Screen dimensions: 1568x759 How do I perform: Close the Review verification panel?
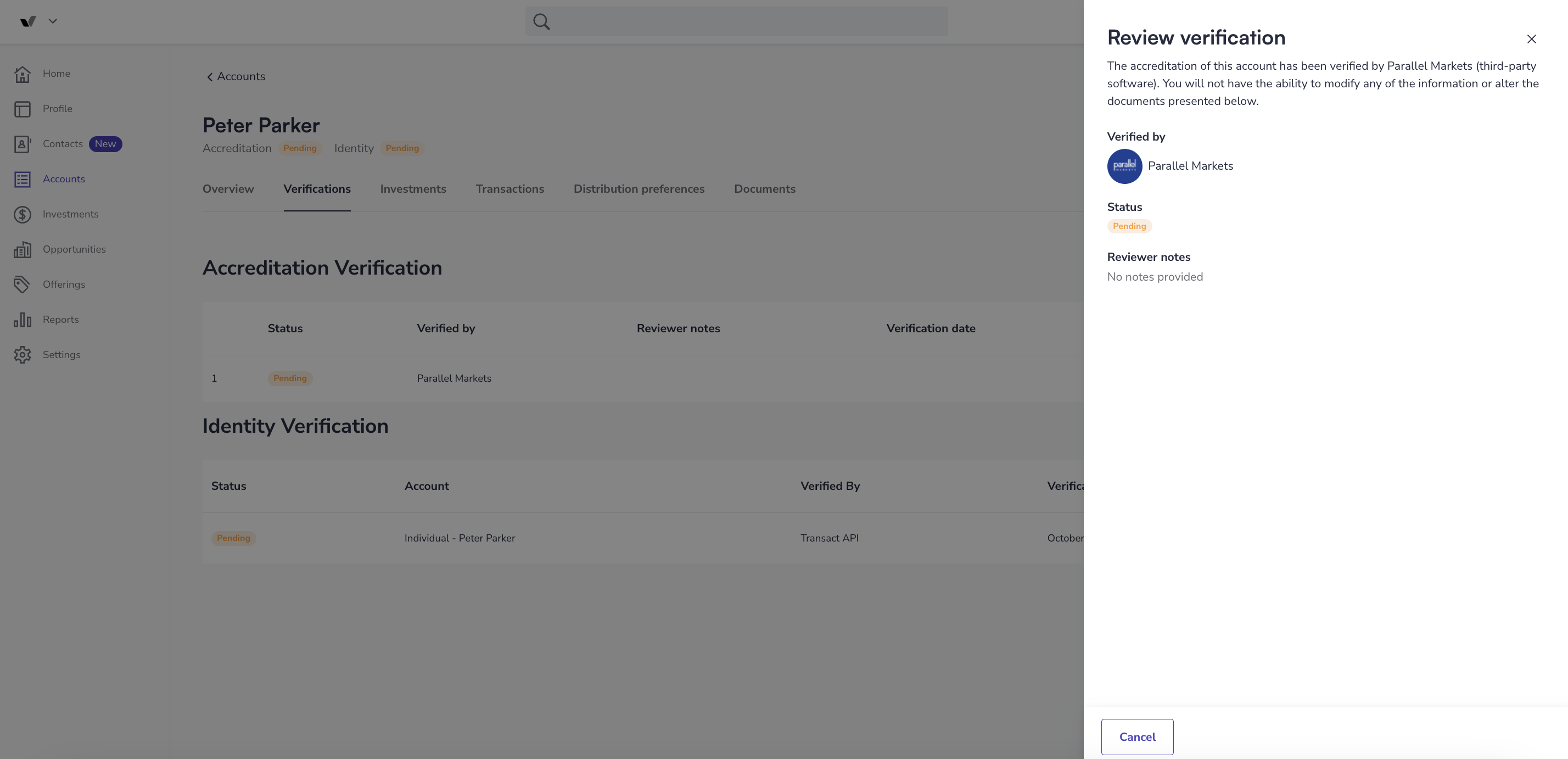tap(1531, 39)
